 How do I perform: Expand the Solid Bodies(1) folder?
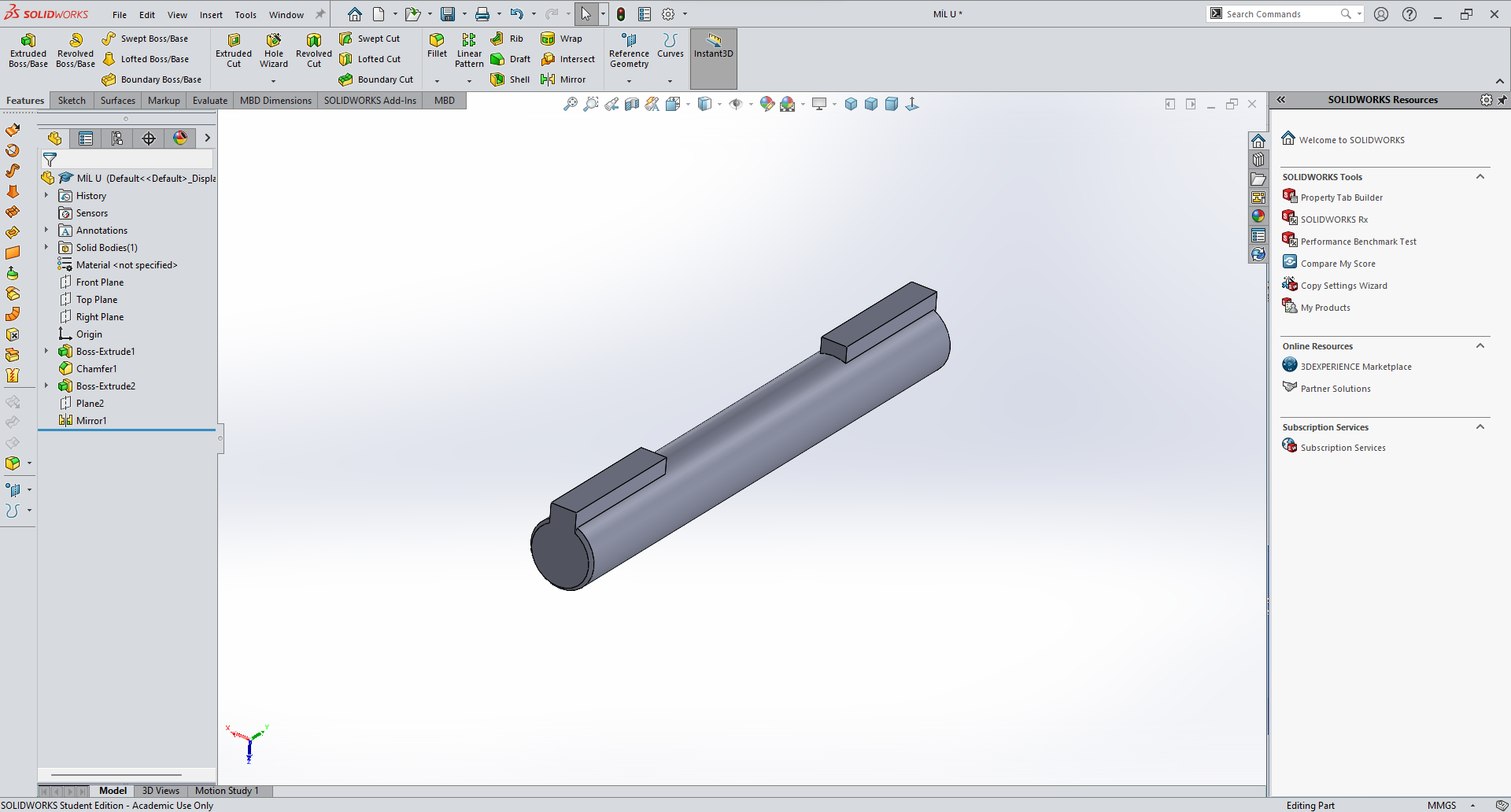(x=46, y=247)
